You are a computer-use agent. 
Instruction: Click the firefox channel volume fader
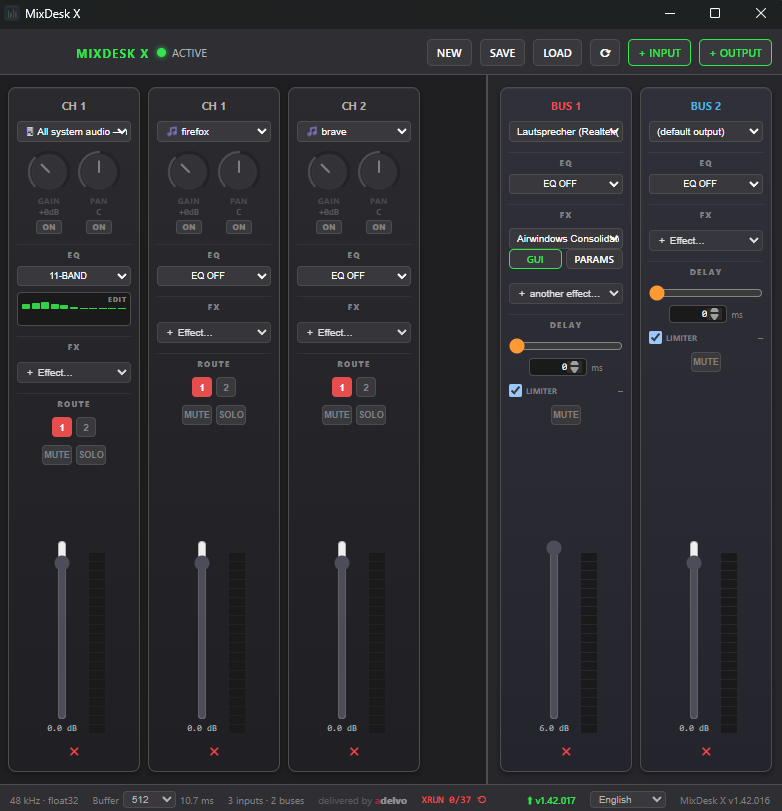click(x=202, y=563)
